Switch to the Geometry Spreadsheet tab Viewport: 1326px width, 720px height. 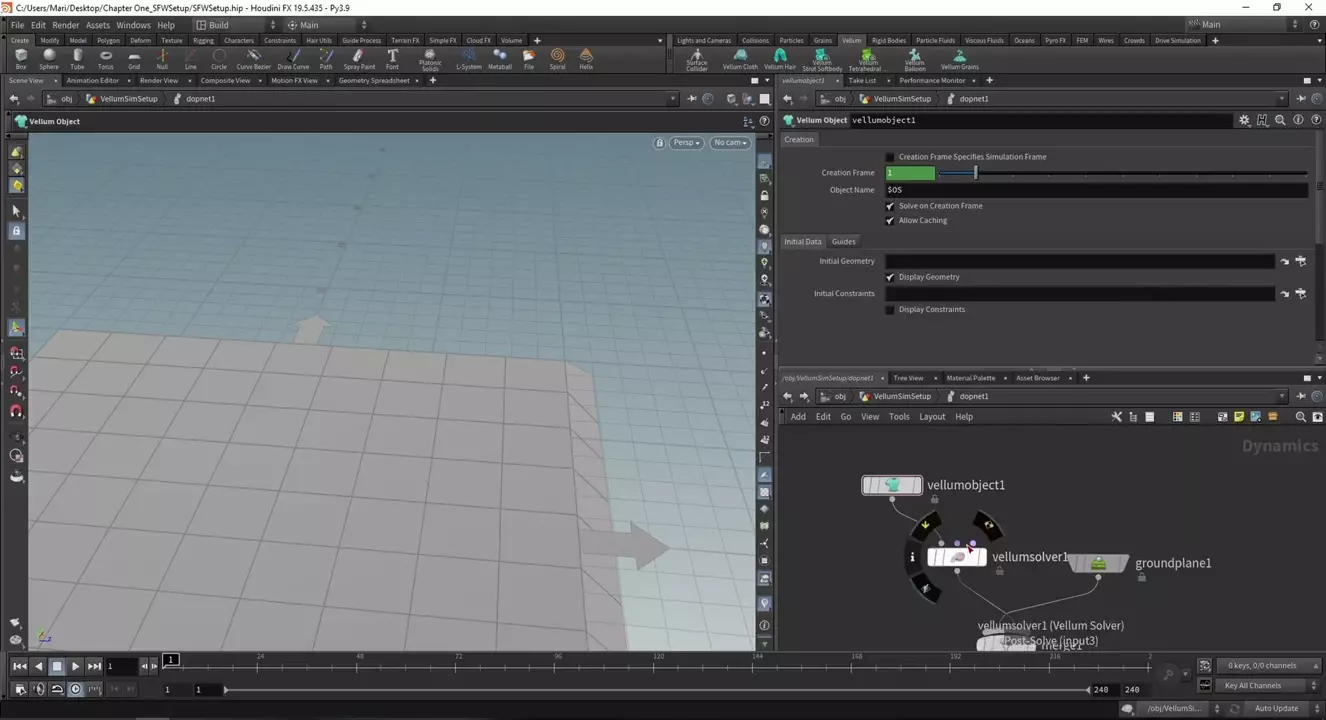373,80
